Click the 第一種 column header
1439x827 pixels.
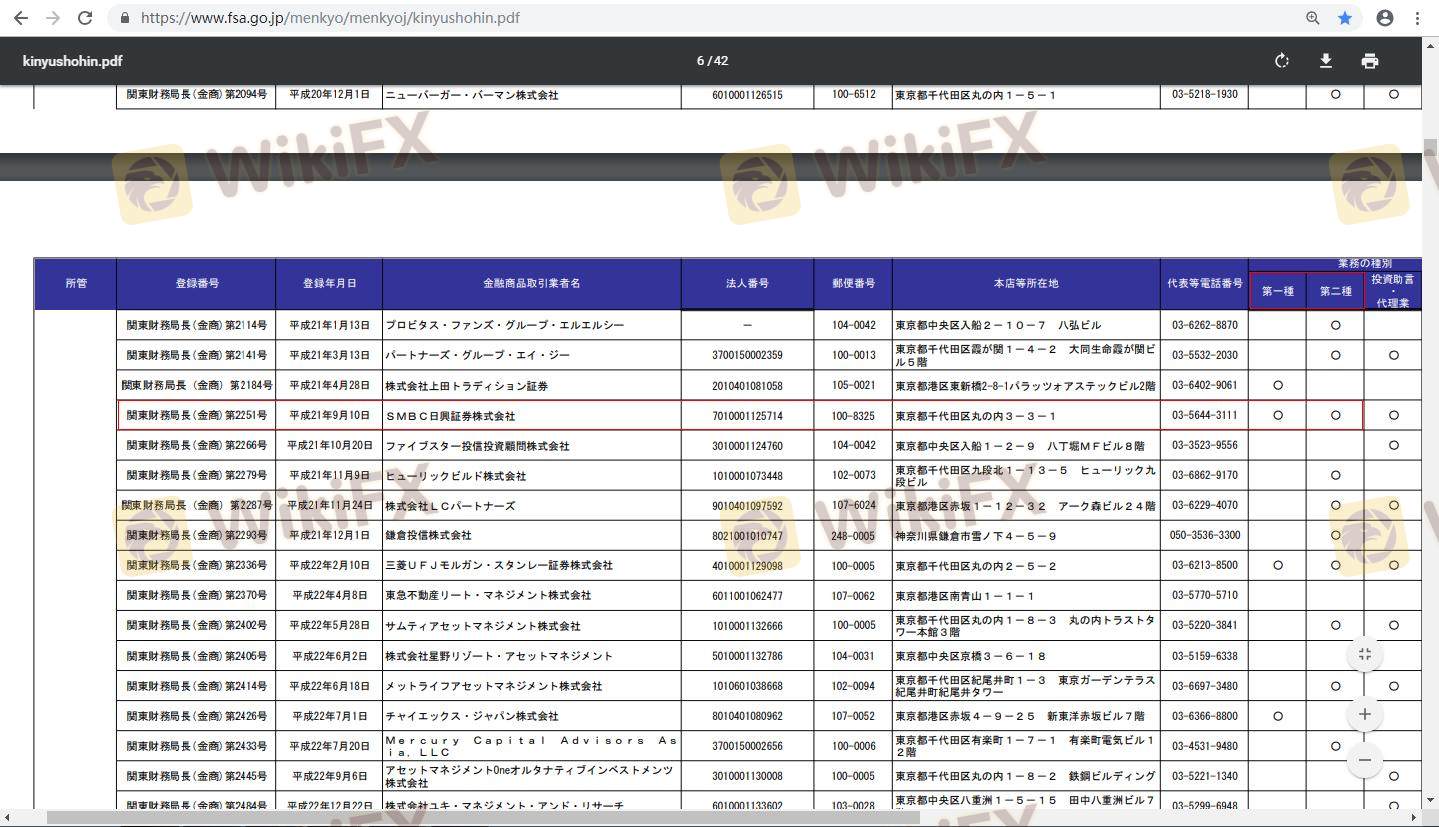coord(1277,291)
